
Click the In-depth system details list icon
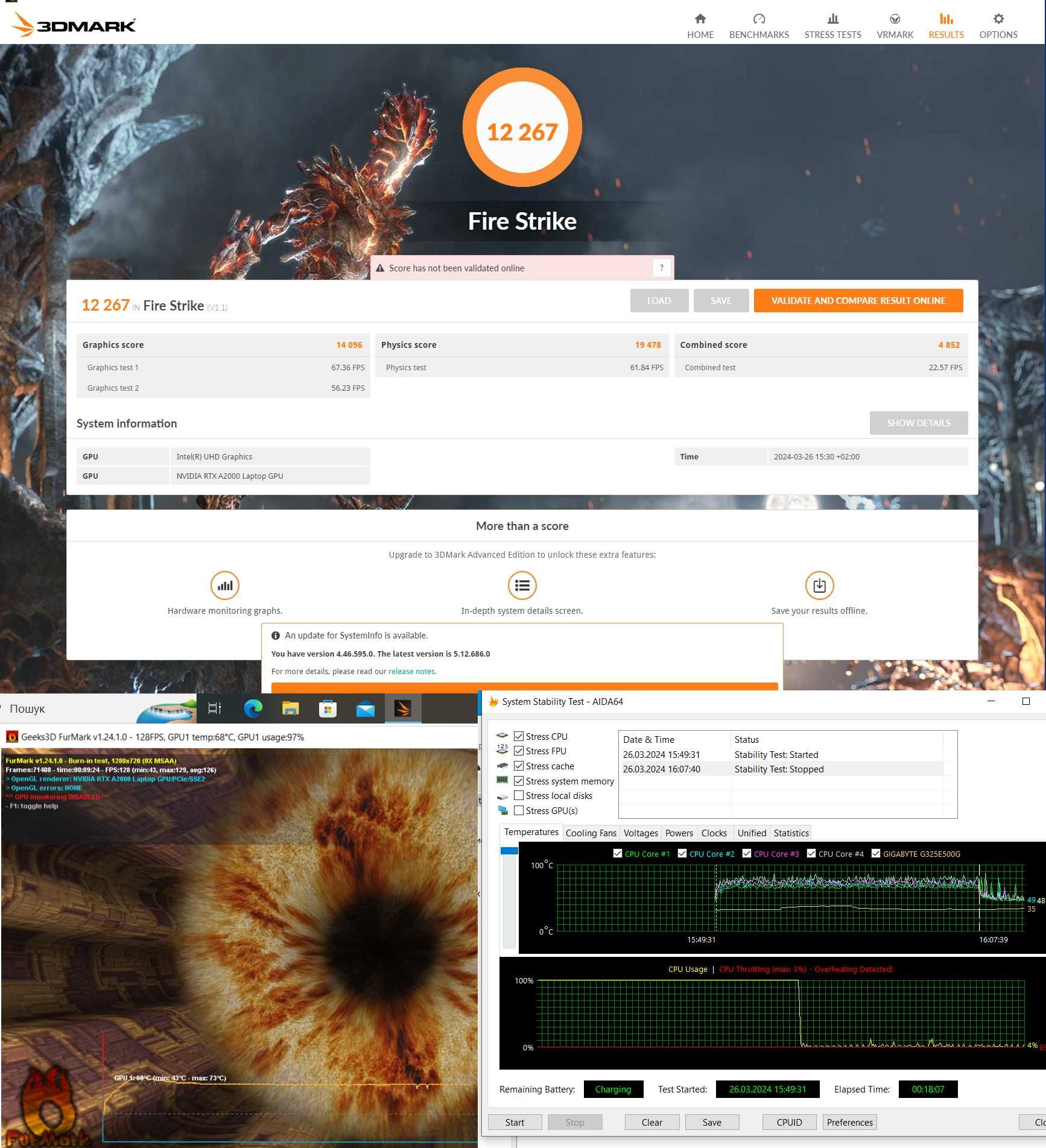point(522,585)
